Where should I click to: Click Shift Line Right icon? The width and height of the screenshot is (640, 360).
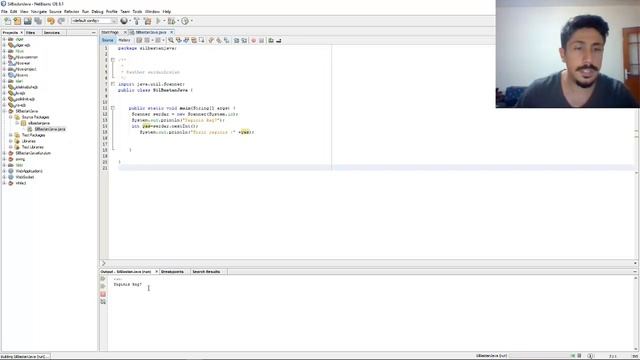coord(244,40)
